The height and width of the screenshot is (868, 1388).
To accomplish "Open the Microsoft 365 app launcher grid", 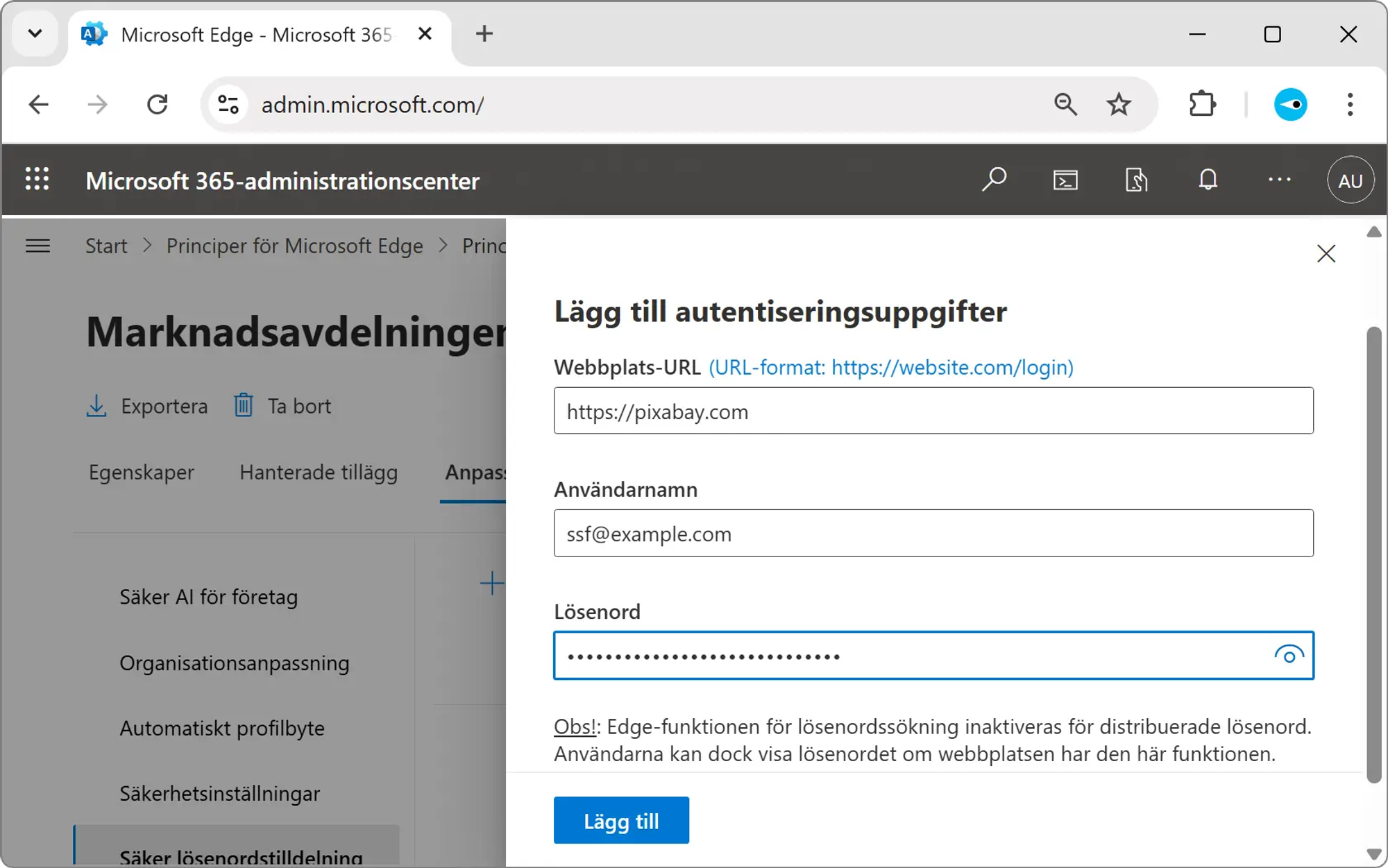I will click(37, 180).
